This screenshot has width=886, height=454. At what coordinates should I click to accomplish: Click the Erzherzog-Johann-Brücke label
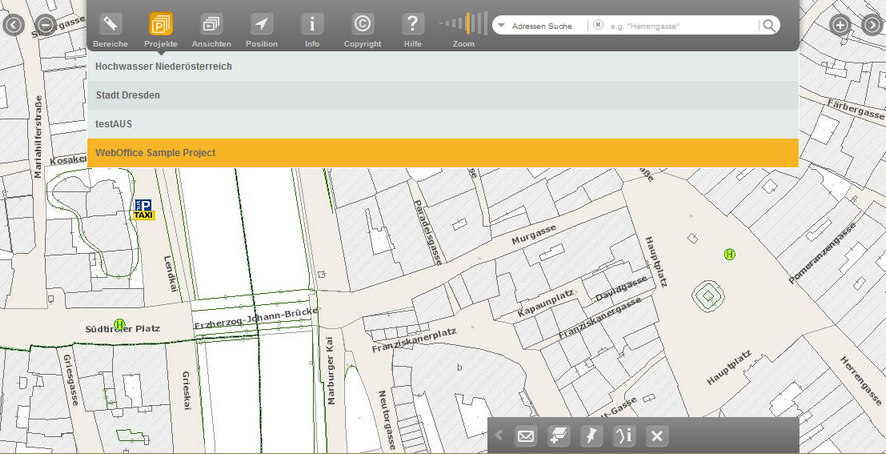[x=257, y=319]
